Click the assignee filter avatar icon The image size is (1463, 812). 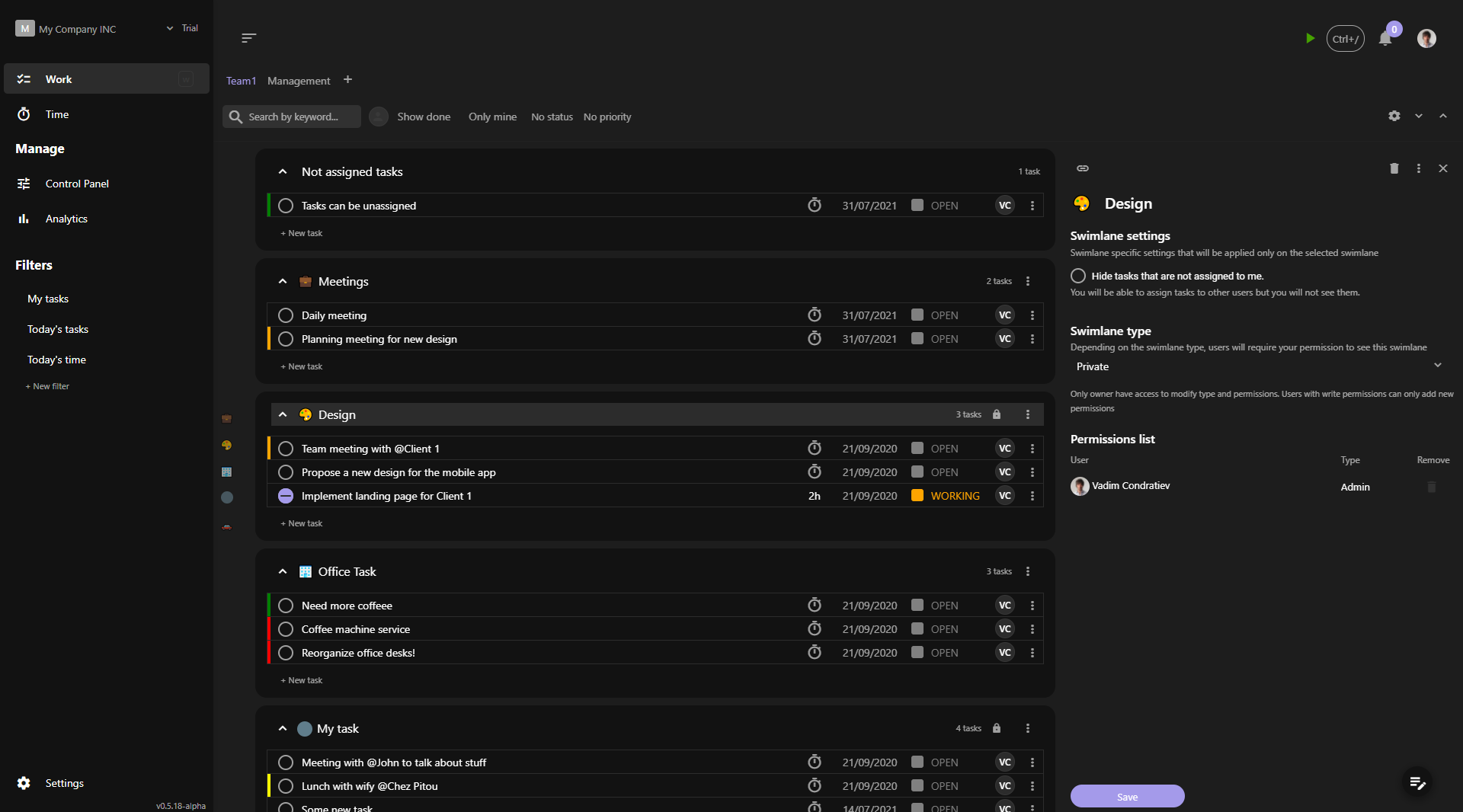pos(379,117)
